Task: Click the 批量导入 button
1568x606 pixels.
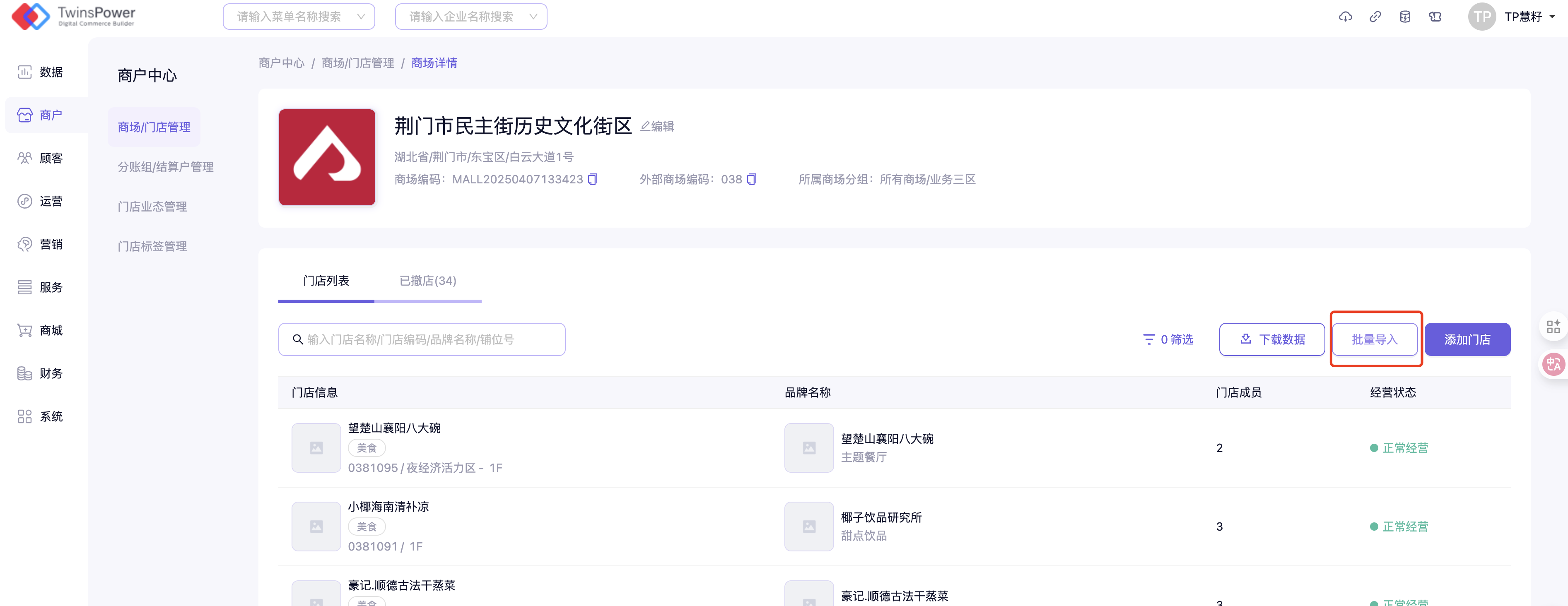Action: click(x=1375, y=339)
